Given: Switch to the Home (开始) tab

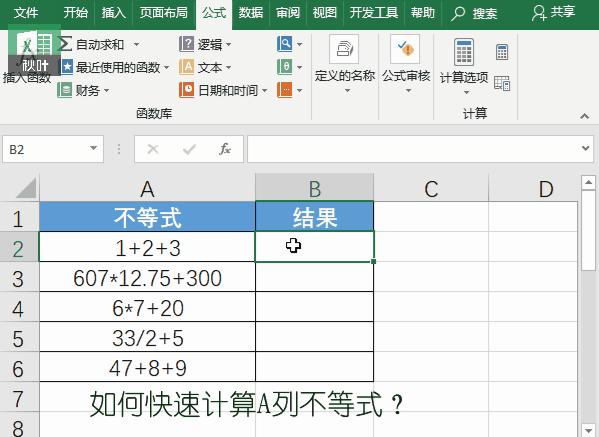Looking at the screenshot, I should point(75,13).
